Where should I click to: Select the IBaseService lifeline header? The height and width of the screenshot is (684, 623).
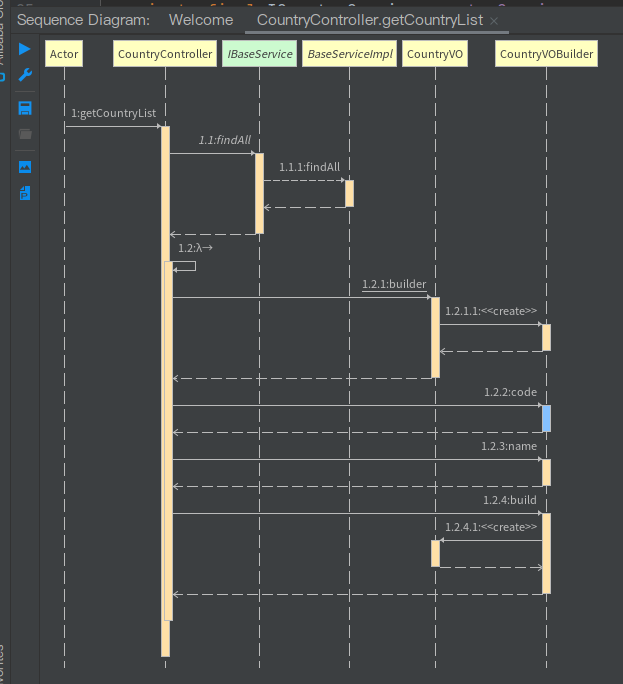[x=260, y=54]
